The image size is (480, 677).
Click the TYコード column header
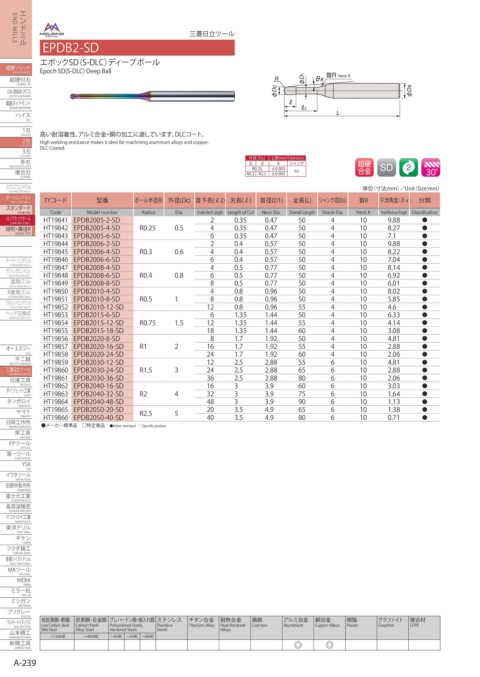(x=56, y=200)
